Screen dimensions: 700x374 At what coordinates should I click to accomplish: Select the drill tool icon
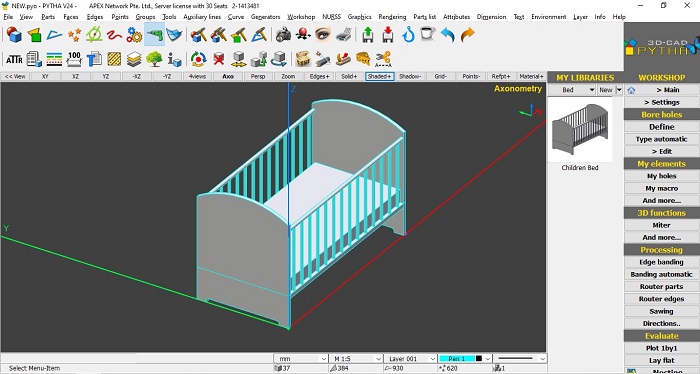point(154,34)
